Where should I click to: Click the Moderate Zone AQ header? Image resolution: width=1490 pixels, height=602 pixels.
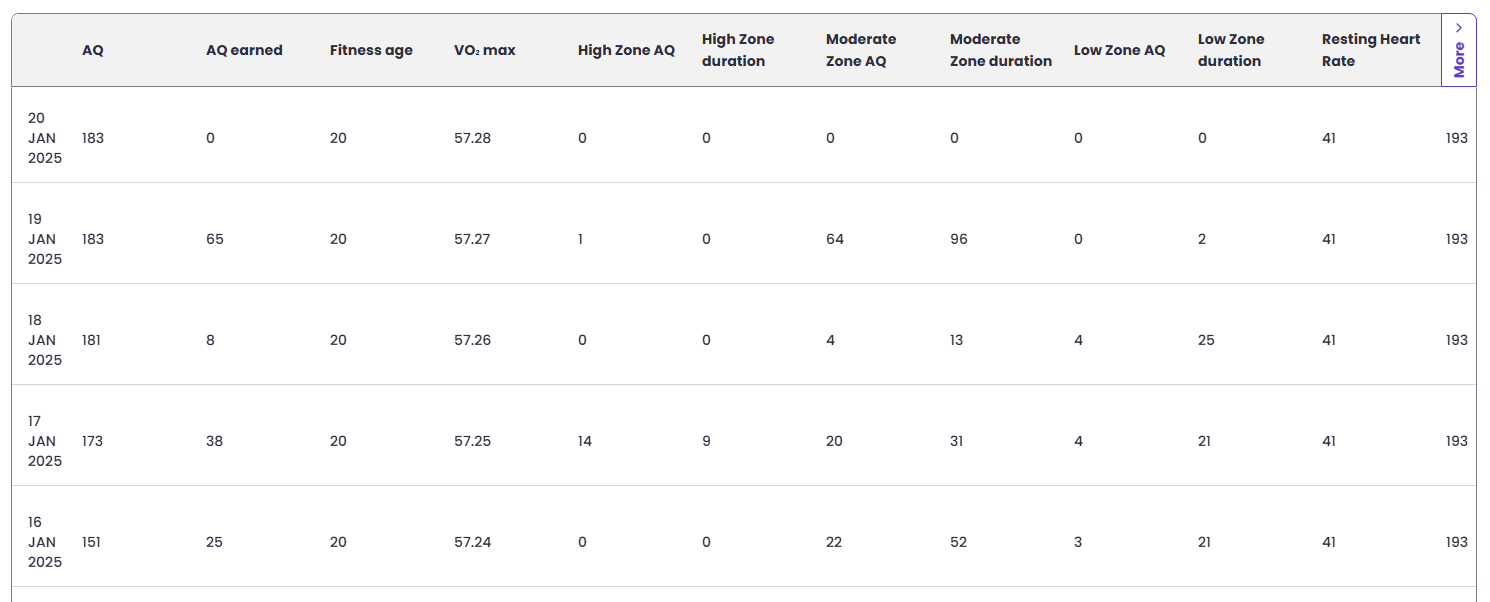pos(861,50)
